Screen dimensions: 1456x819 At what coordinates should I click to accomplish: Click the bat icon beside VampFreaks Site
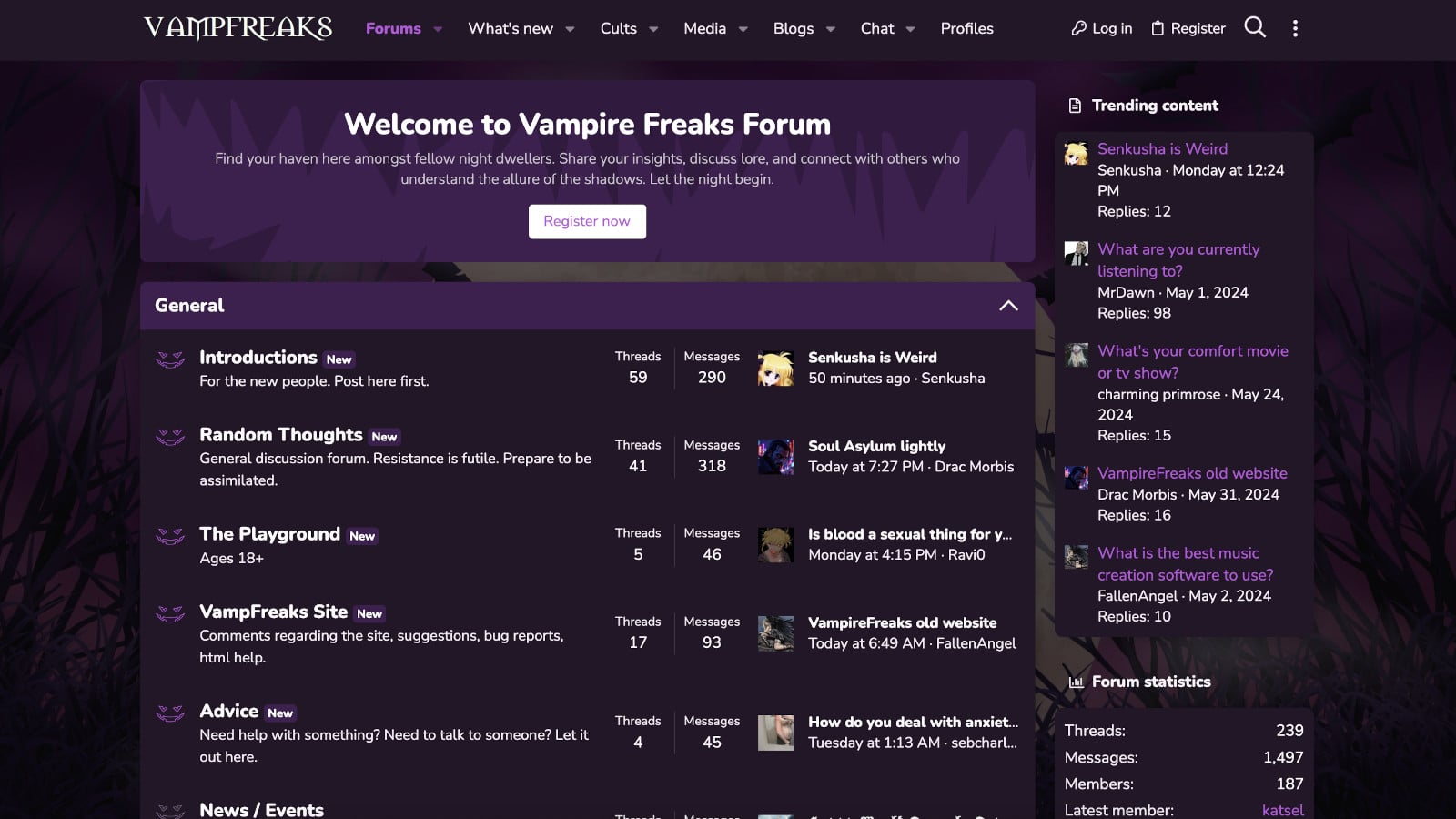tap(170, 613)
